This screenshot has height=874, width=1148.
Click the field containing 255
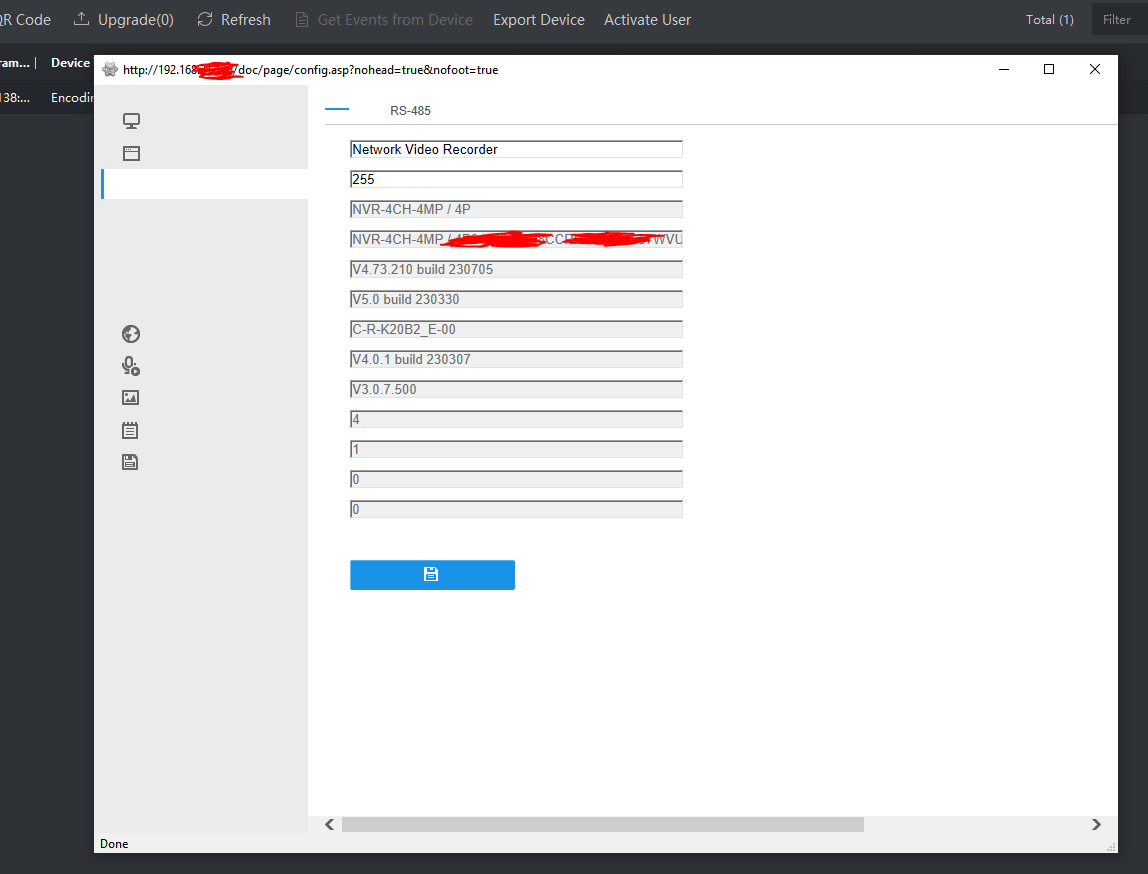(x=516, y=179)
